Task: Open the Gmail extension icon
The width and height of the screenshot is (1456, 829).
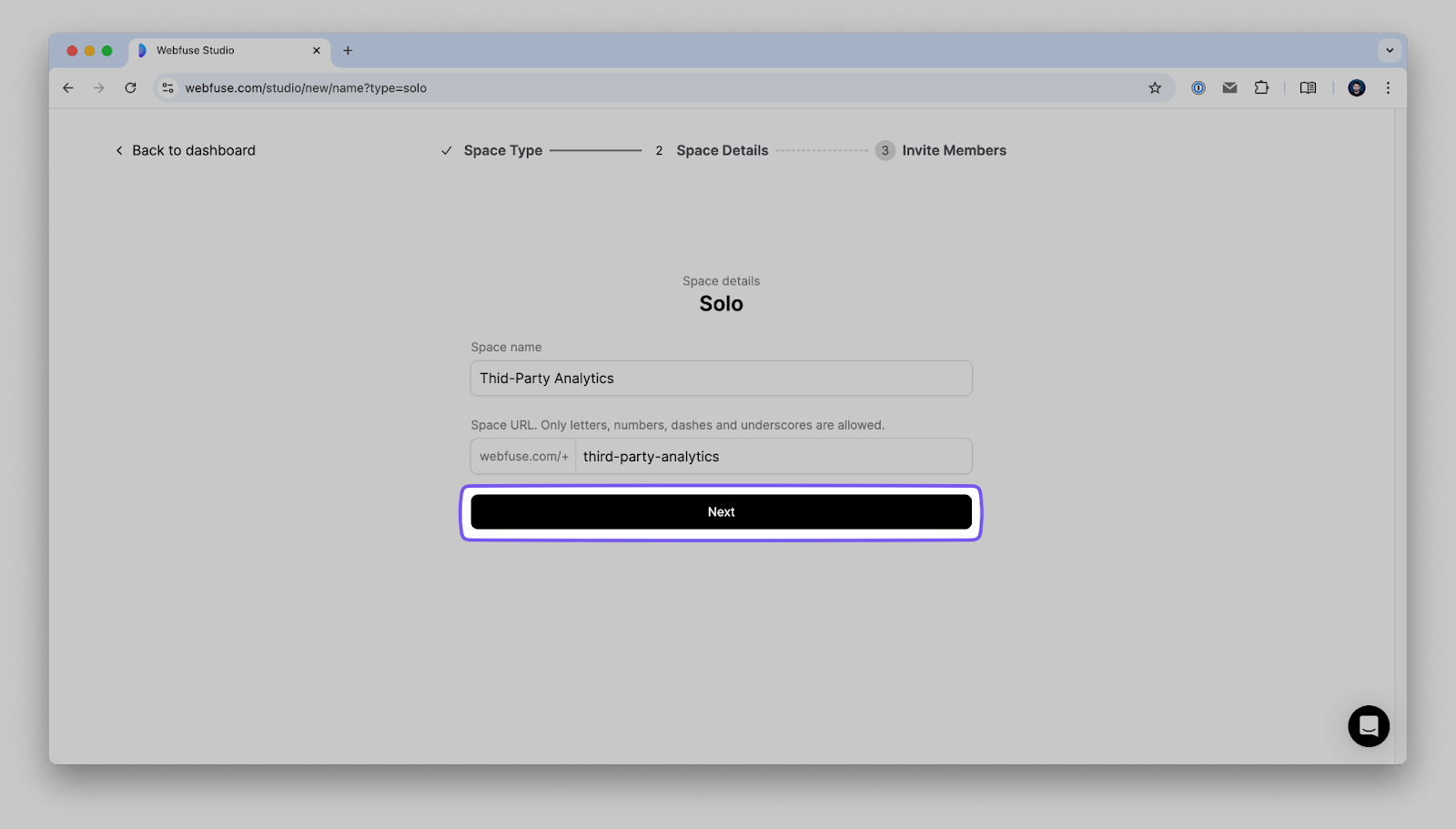Action: pyautogui.click(x=1229, y=87)
